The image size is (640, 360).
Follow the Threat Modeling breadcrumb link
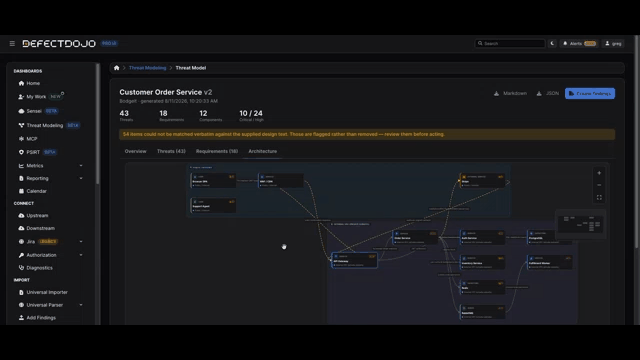tap(147, 68)
